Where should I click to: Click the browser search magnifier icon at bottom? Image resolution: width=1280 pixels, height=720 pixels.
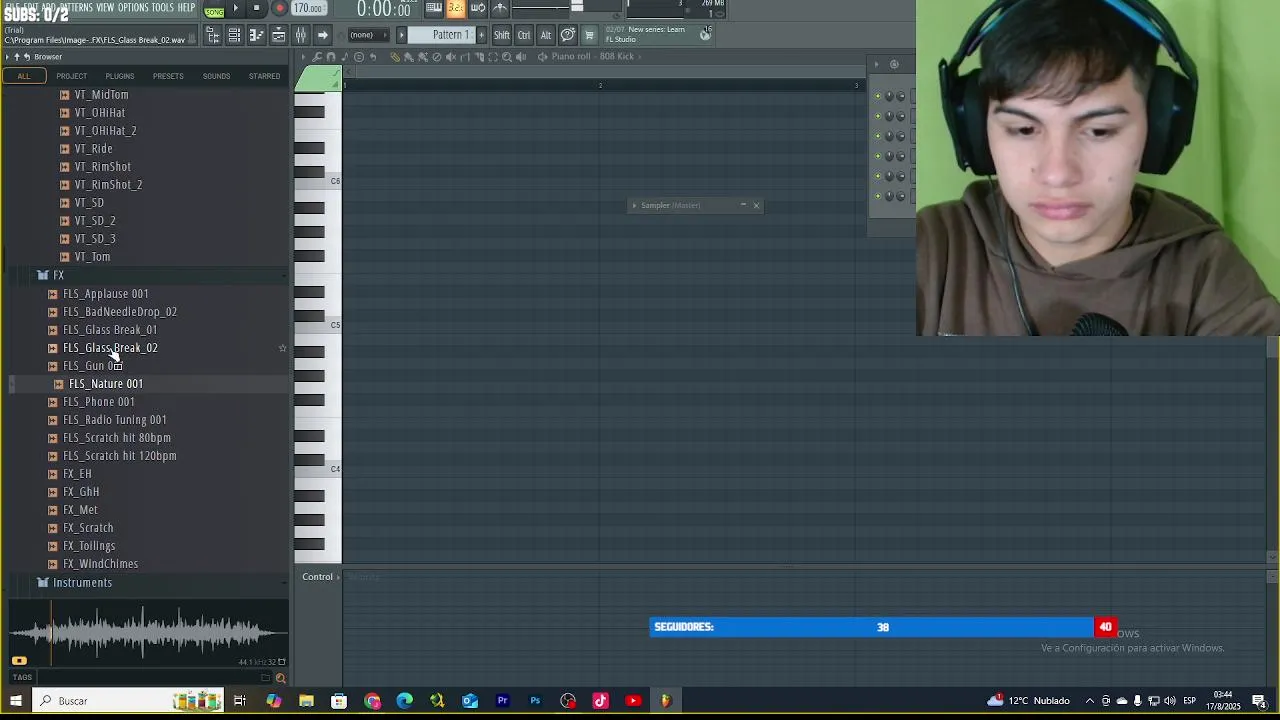(x=280, y=678)
